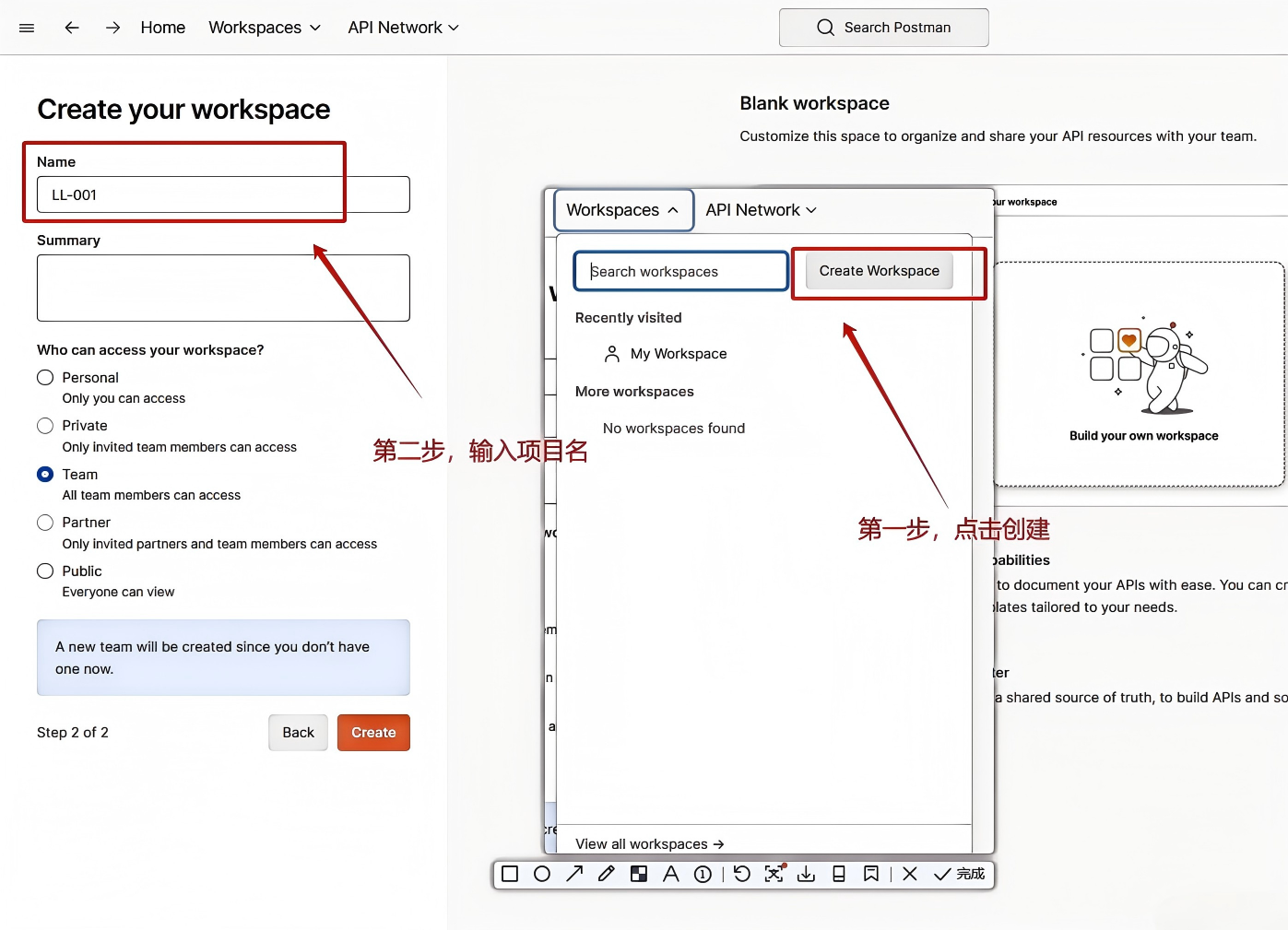The image size is (1288, 930).
Task: Click the search magnifier icon
Action: (825, 28)
